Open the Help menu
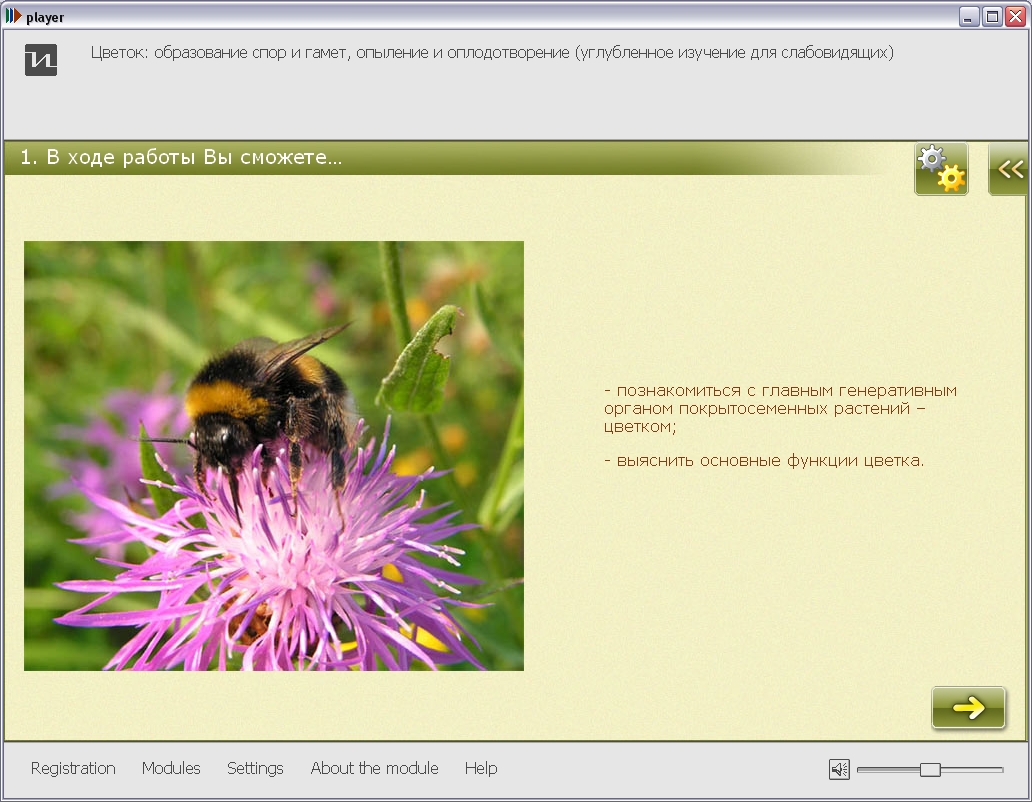This screenshot has height=802, width=1032. coord(481,768)
